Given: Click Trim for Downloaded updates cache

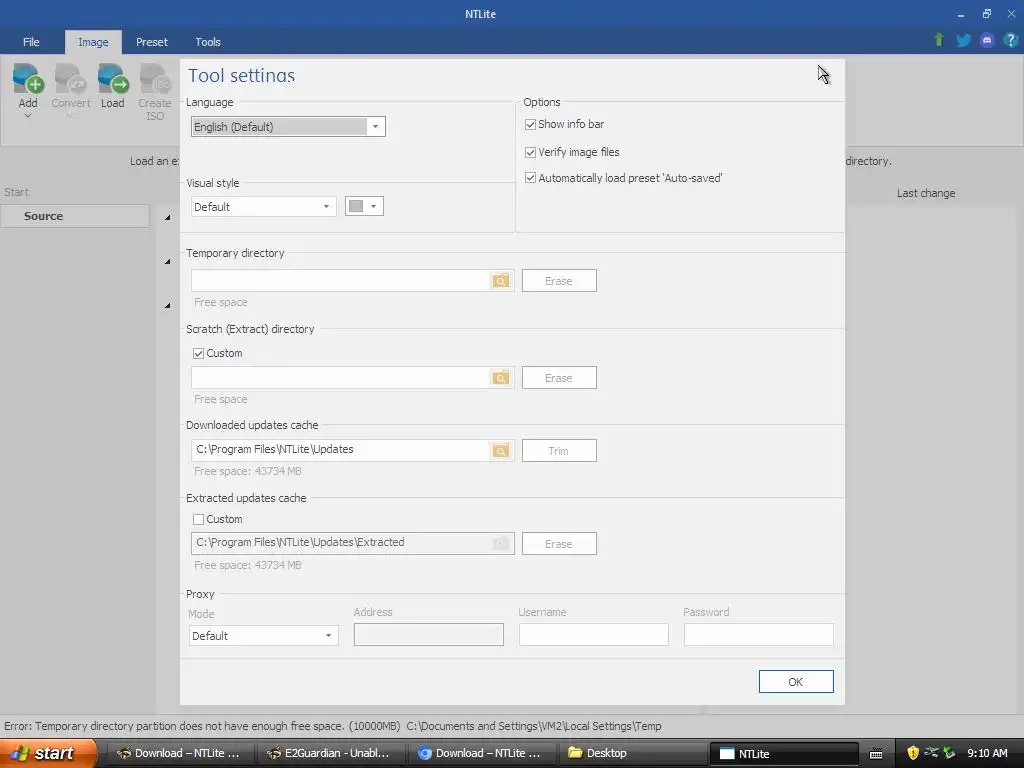Looking at the screenshot, I should tap(559, 451).
